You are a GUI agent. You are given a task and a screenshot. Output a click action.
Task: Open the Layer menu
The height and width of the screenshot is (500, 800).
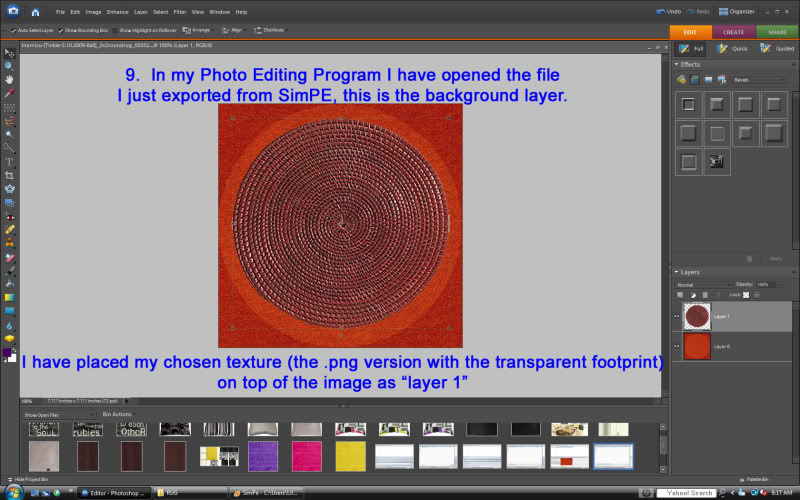point(141,12)
